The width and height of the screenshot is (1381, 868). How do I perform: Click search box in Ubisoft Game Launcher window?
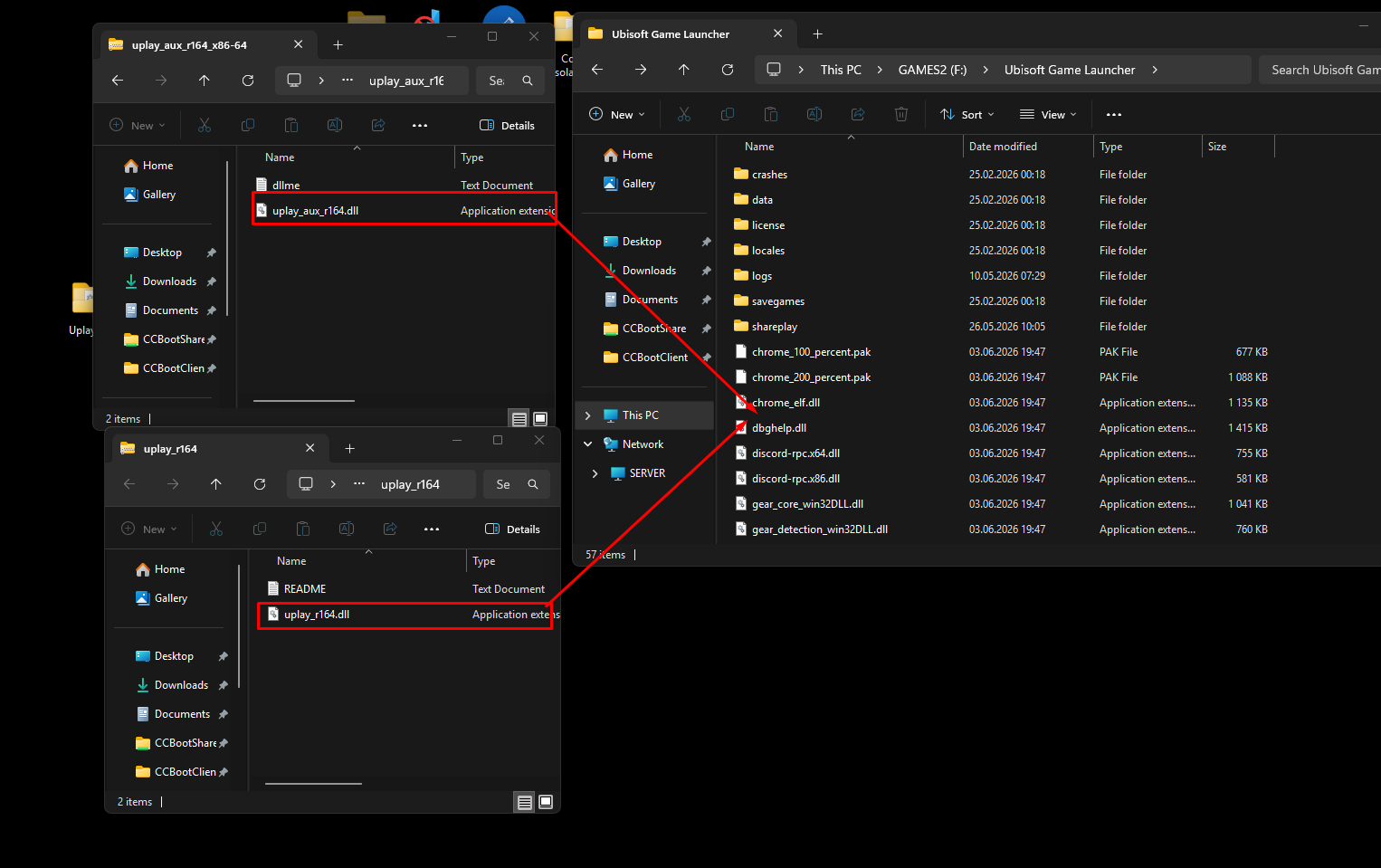(1320, 70)
